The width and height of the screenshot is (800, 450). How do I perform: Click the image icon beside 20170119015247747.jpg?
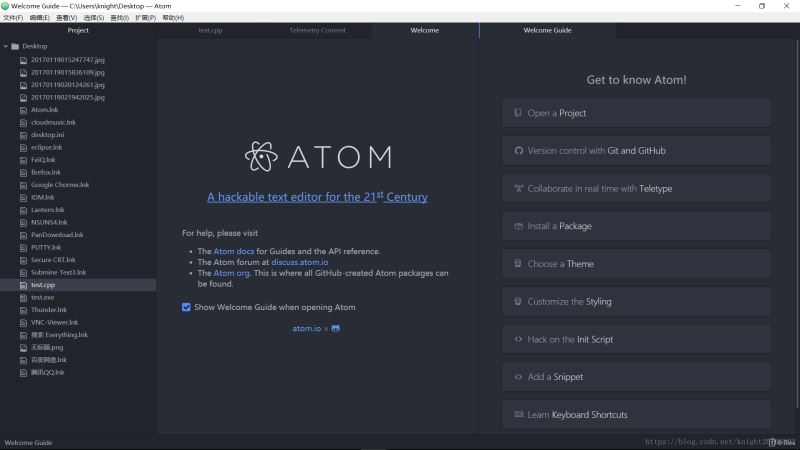[x=23, y=60]
